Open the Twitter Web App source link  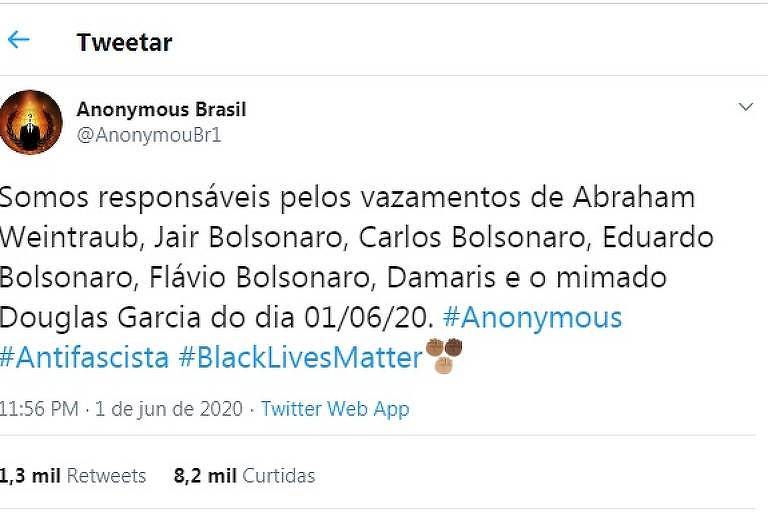click(x=335, y=409)
